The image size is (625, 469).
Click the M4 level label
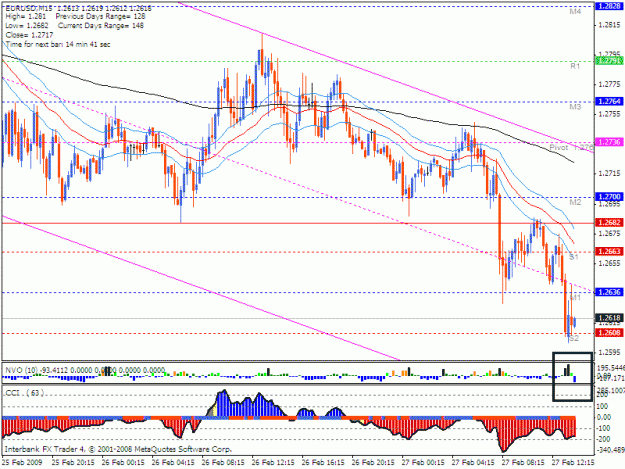(575, 12)
